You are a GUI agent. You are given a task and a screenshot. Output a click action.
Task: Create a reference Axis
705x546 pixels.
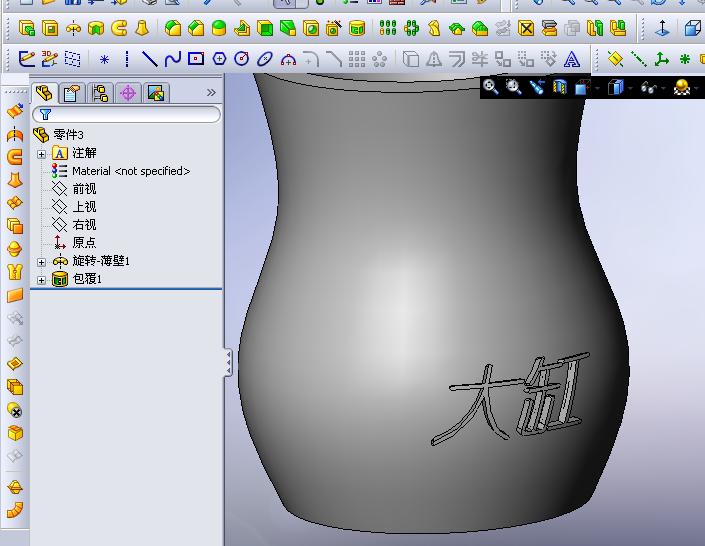pyautogui.click(x=638, y=59)
